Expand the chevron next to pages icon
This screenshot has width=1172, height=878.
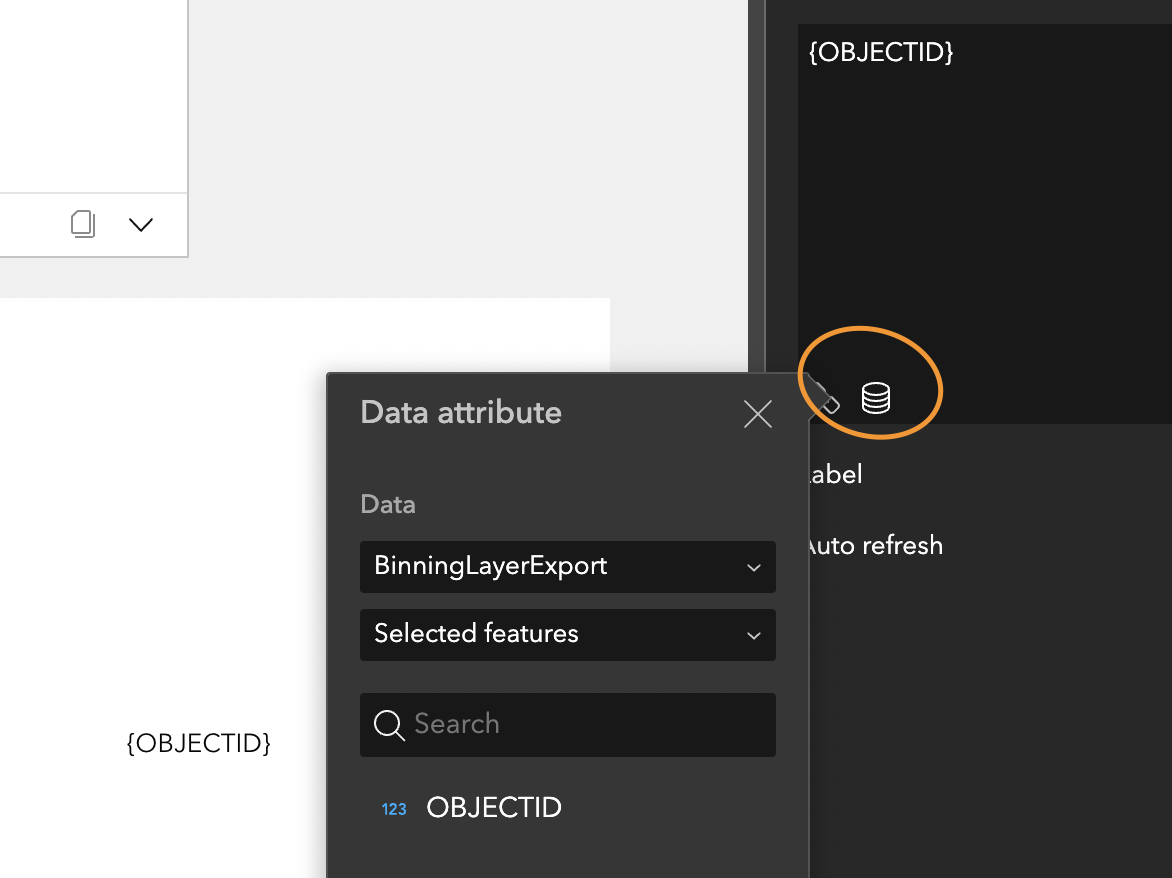point(141,224)
